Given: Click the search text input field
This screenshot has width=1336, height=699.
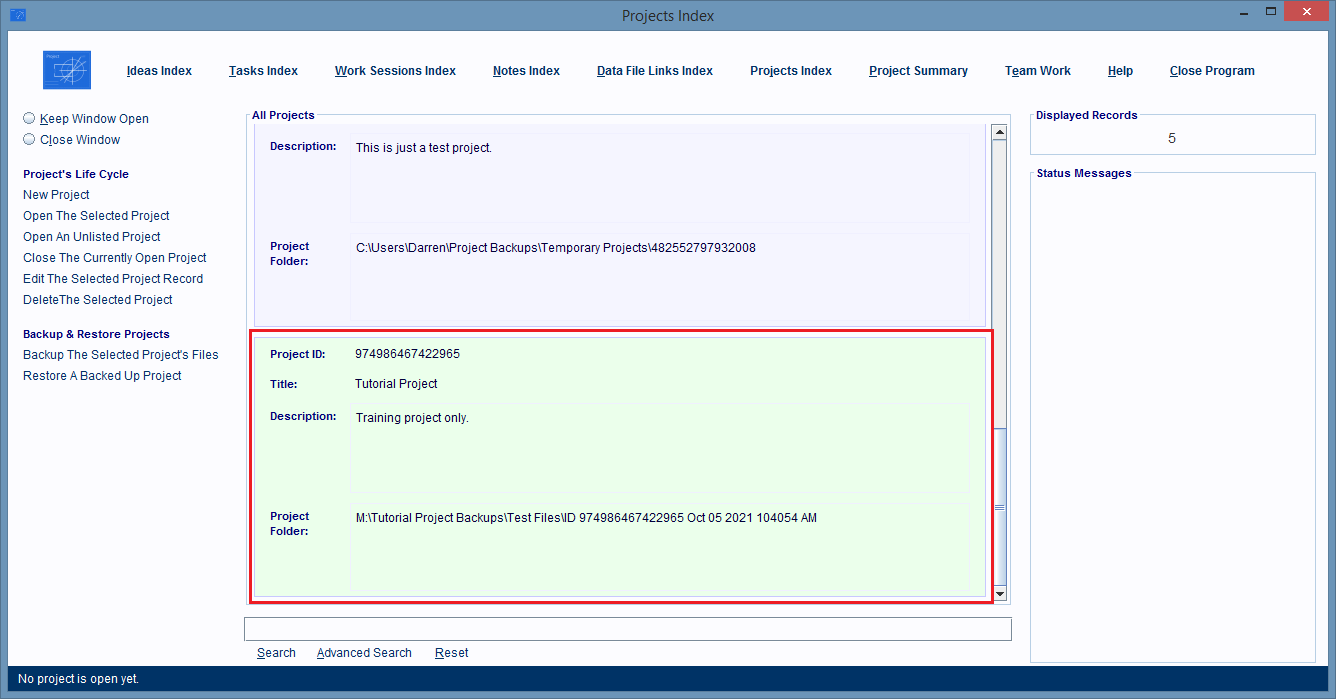Looking at the screenshot, I should (627, 629).
